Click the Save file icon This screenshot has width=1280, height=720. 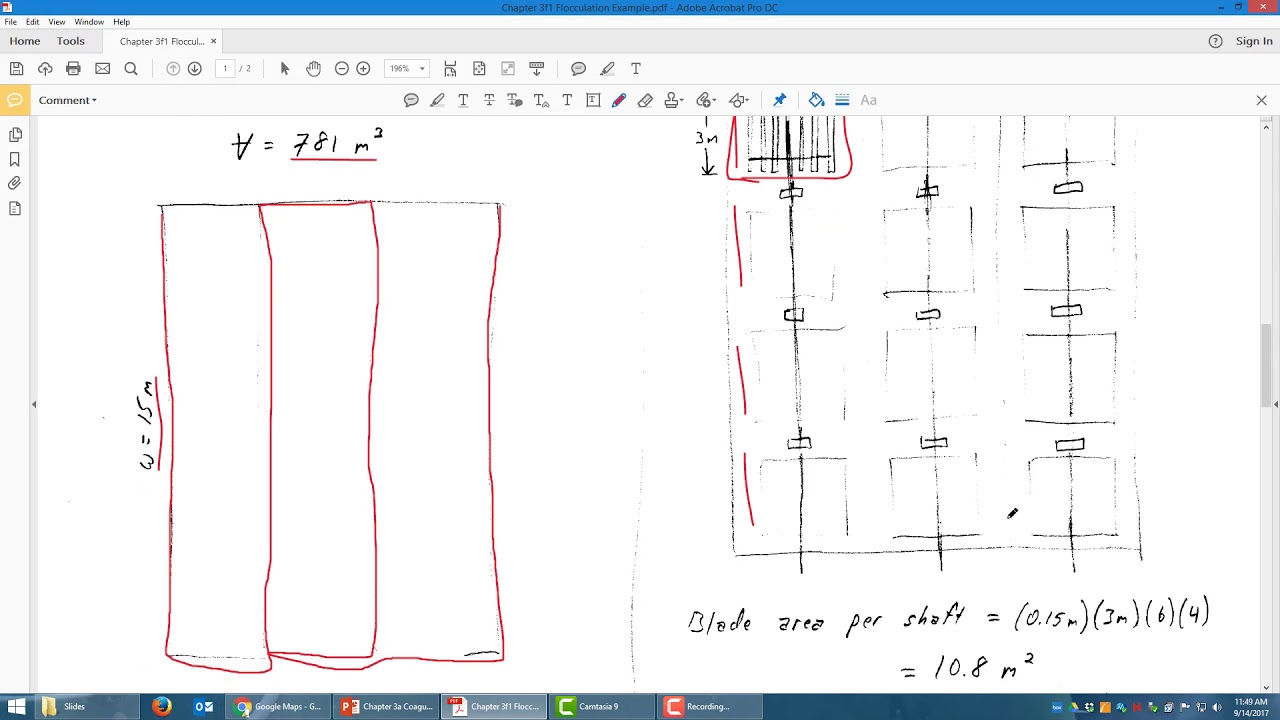point(16,69)
